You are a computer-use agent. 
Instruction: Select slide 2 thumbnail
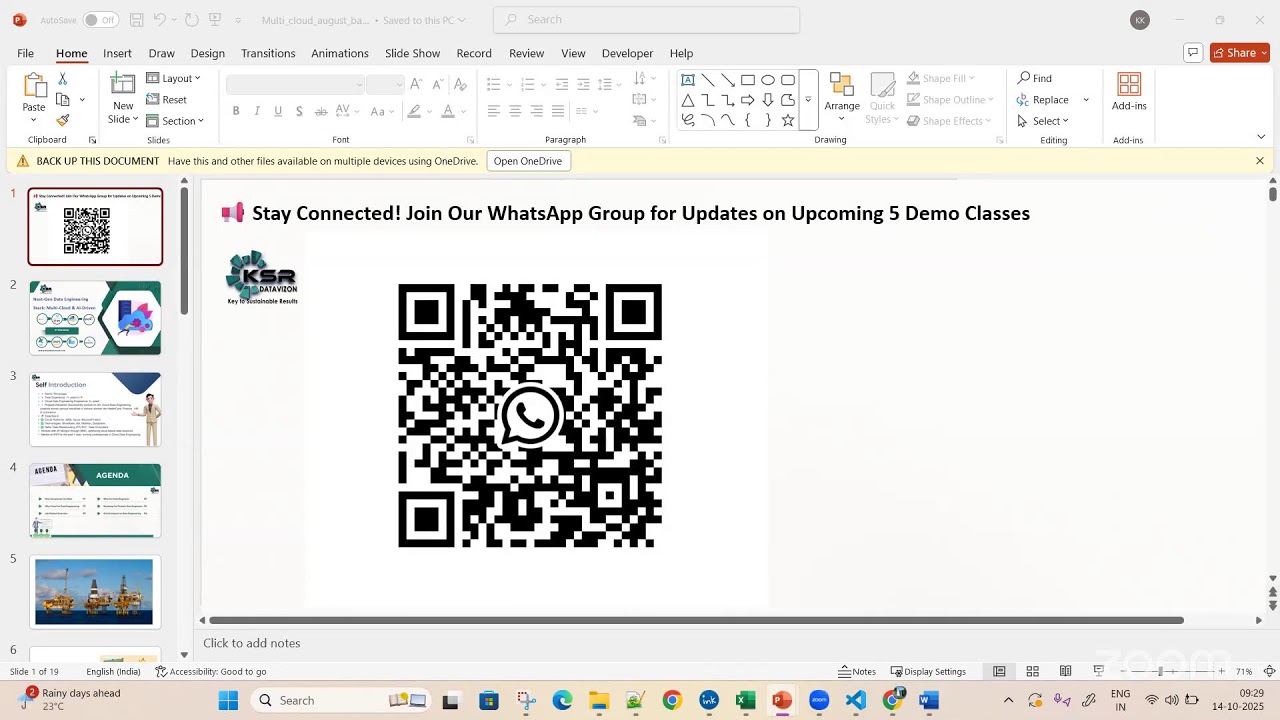[95, 318]
